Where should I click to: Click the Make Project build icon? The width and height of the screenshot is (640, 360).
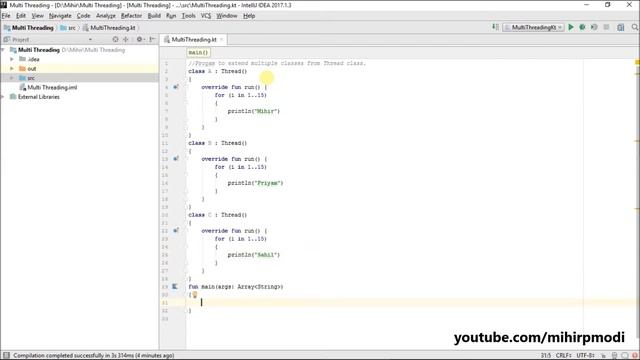coord(495,27)
